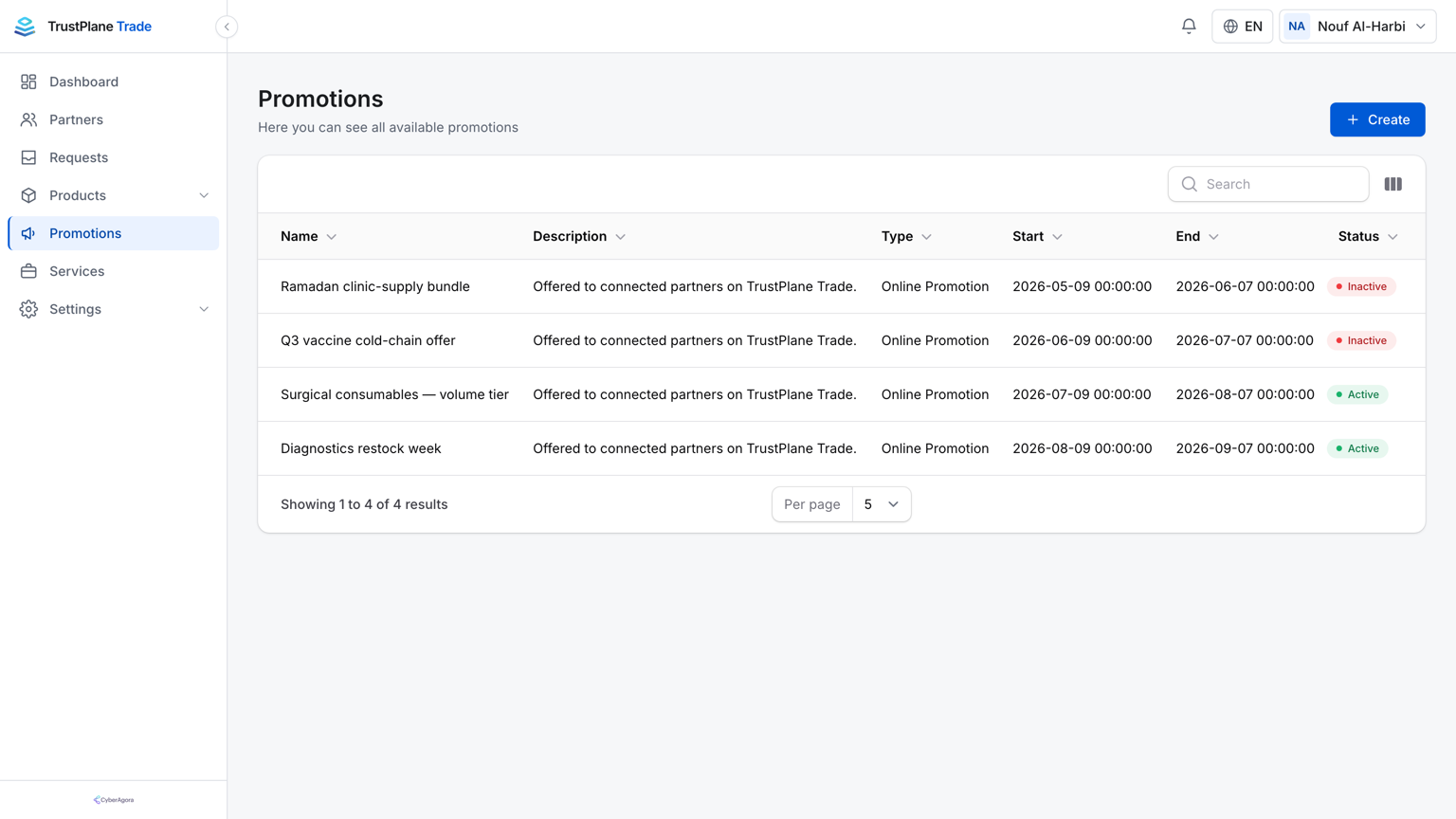Click start date 2026-08-09 00:00:00
Image resolution: width=1456 pixels, height=819 pixels.
(1082, 448)
